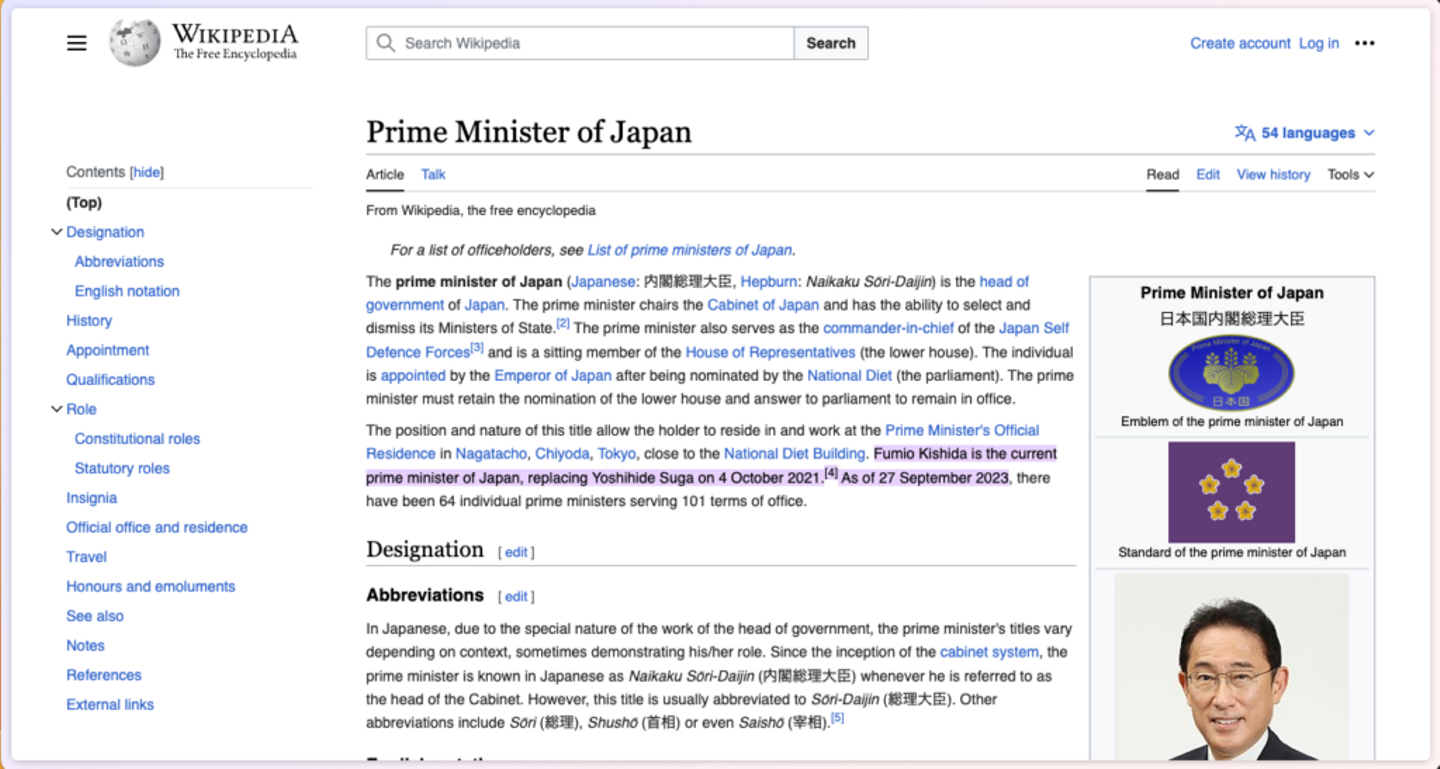1440x769 pixels.
Task: Click the translate languages icon
Action: pos(1245,133)
